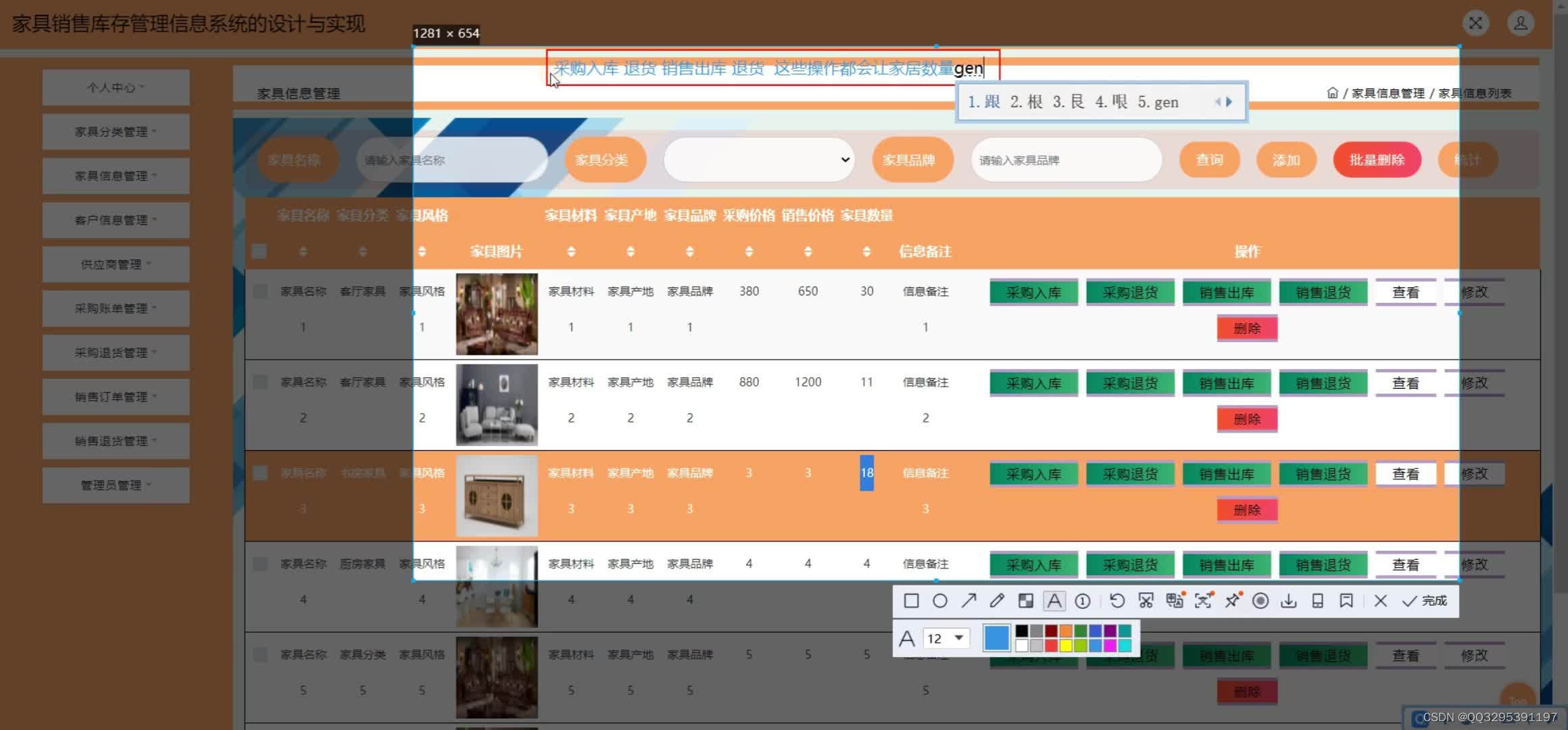This screenshot has width=1568, height=730.
Task: Expand the 销售订单管理 sidebar menu
Action: (x=116, y=397)
